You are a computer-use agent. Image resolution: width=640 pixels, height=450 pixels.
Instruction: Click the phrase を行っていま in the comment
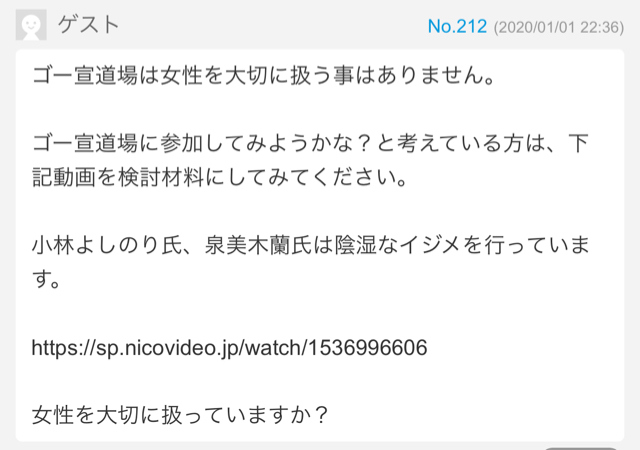527,245
